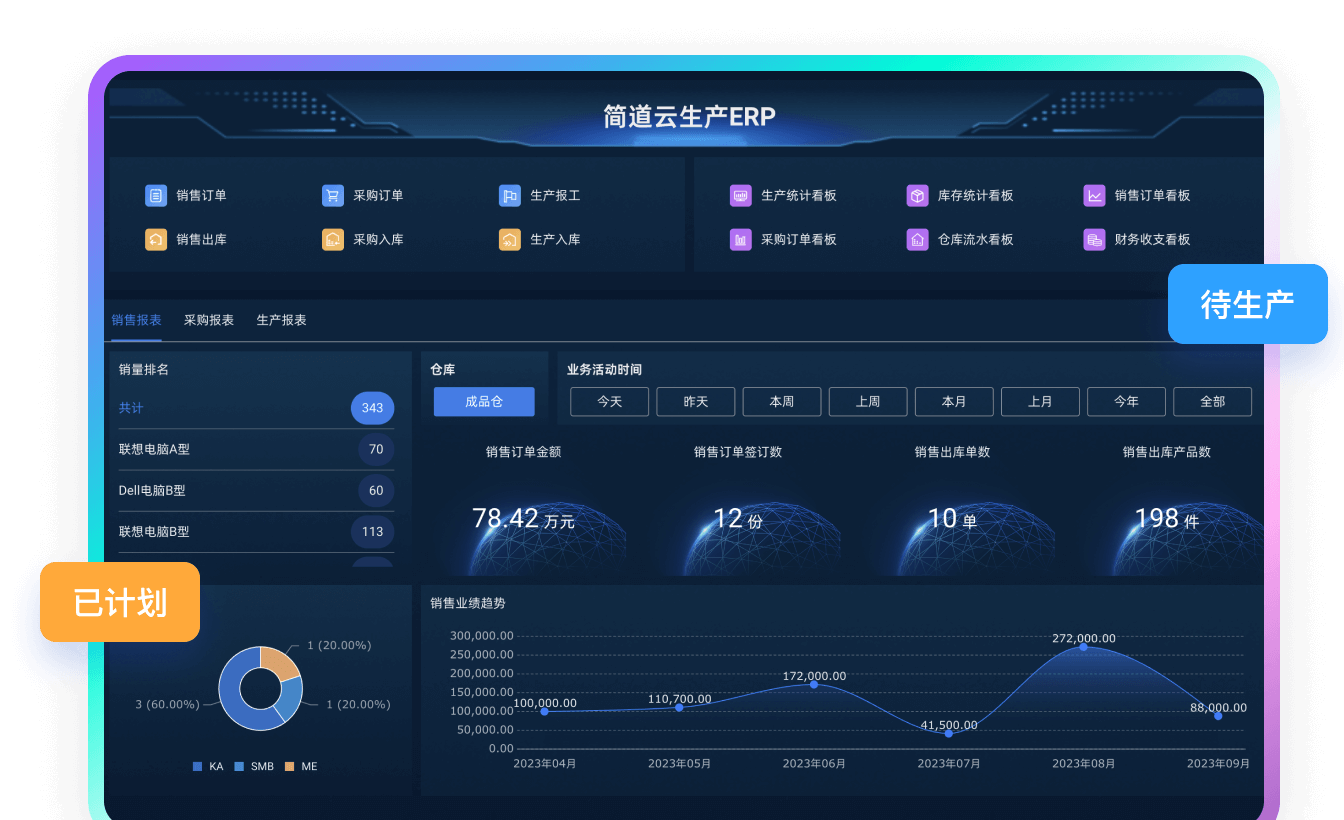Open the 生产统计看板 purple icon
This screenshot has height=820, width=1344.
(x=741, y=196)
